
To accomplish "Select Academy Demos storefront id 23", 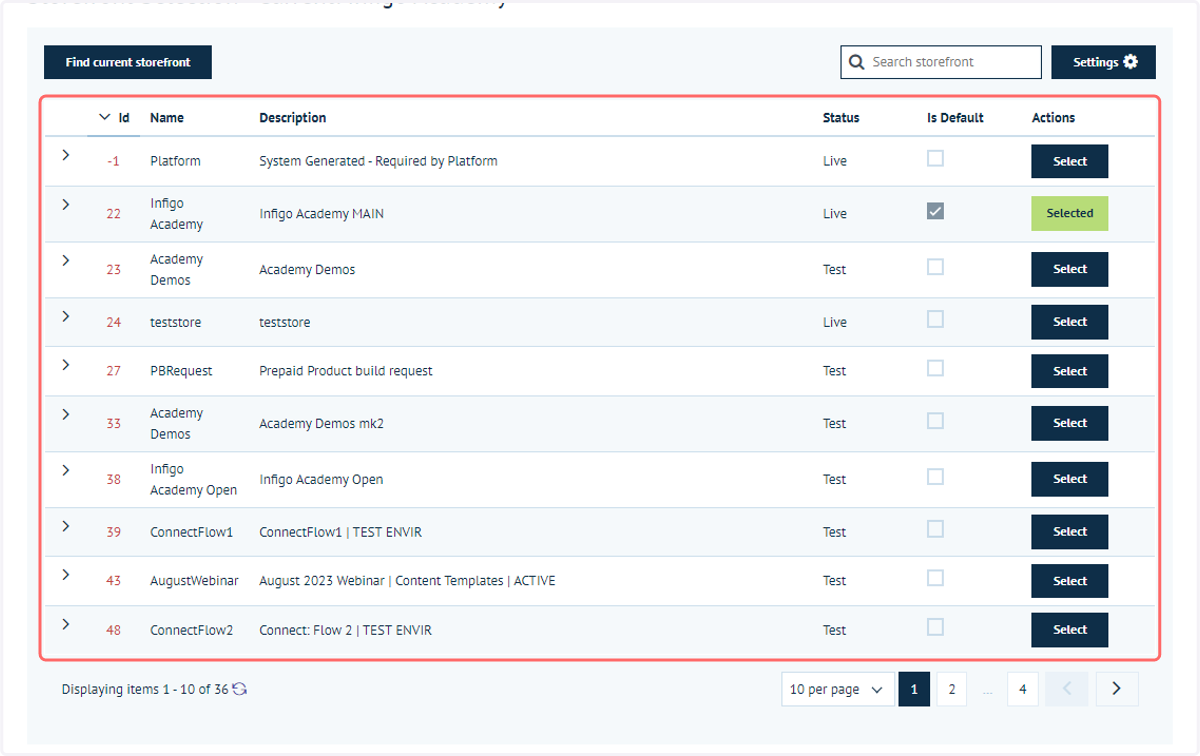I will tap(1070, 269).
